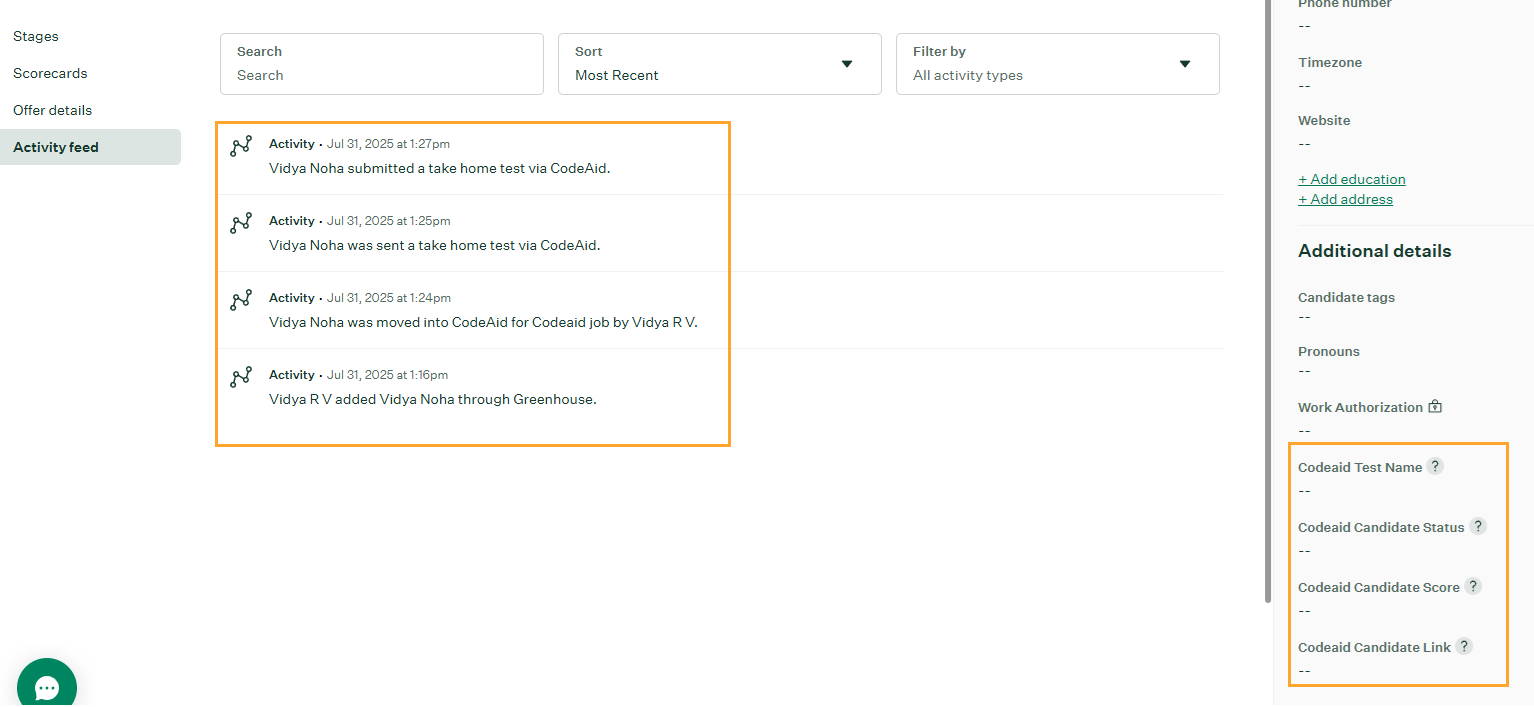Click the 'Pronouns' label

point(1329,351)
